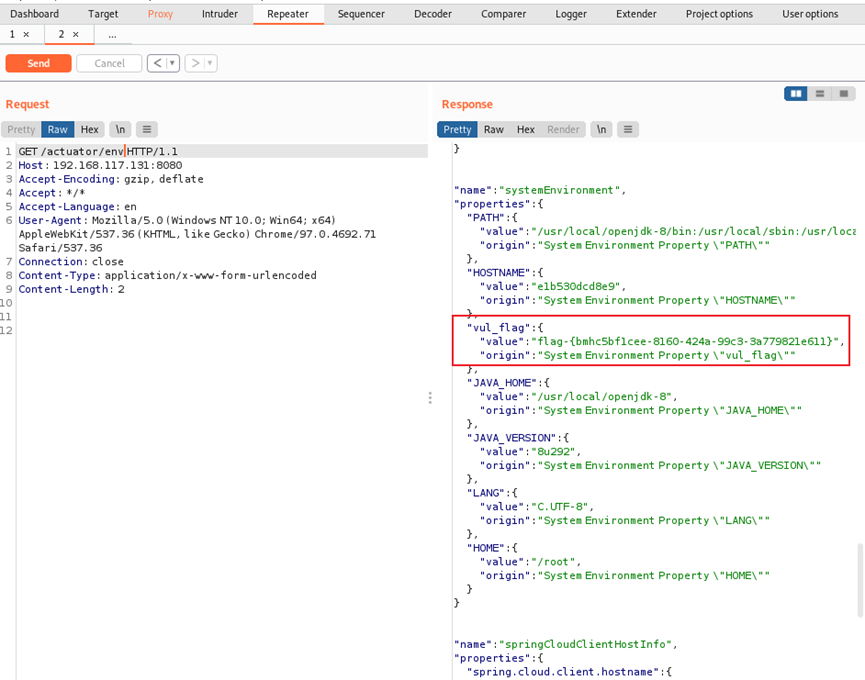
Task: Go to the Extender tab
Action: [636, 14]
